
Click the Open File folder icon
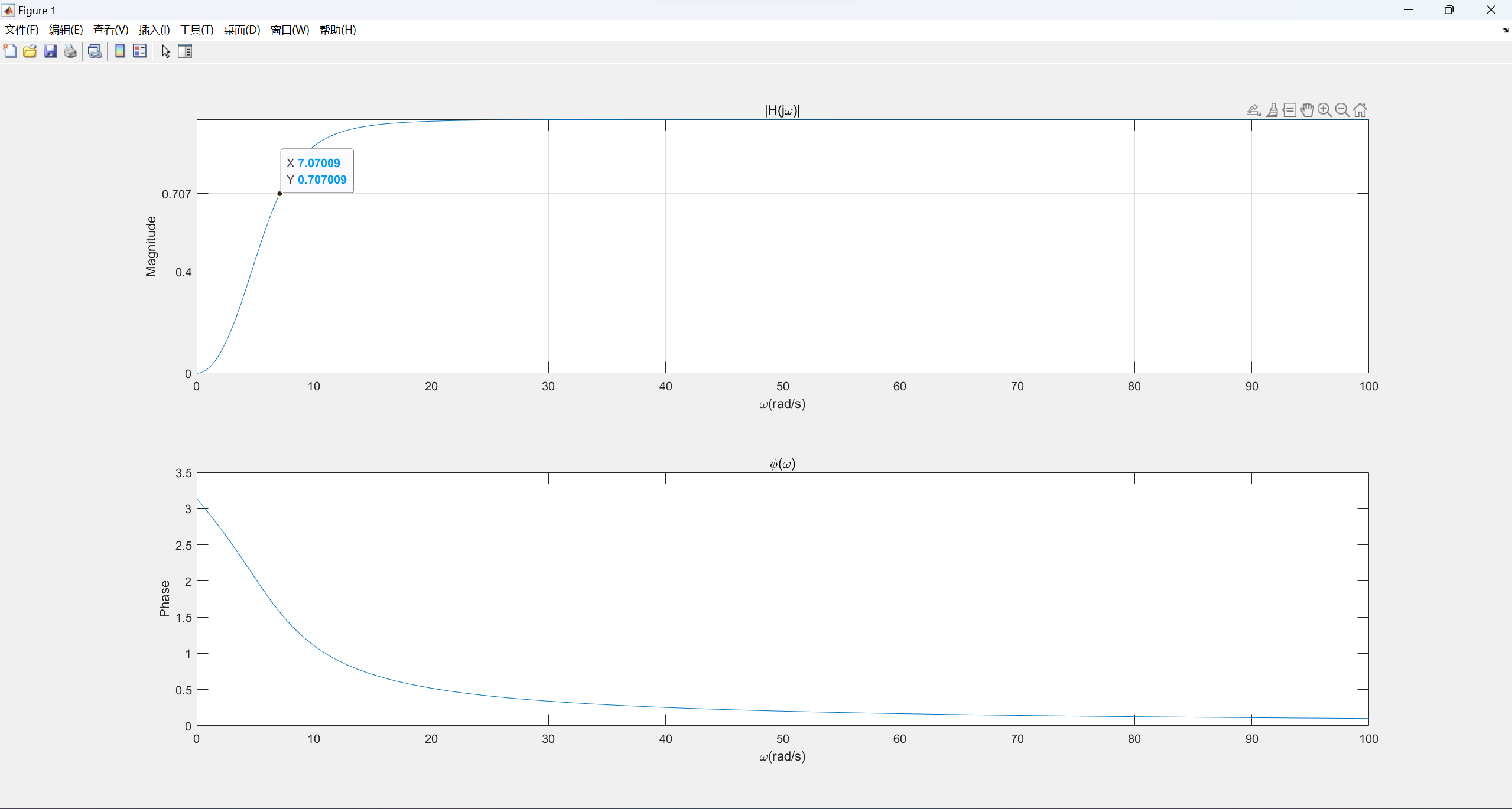tap(30, 51)
